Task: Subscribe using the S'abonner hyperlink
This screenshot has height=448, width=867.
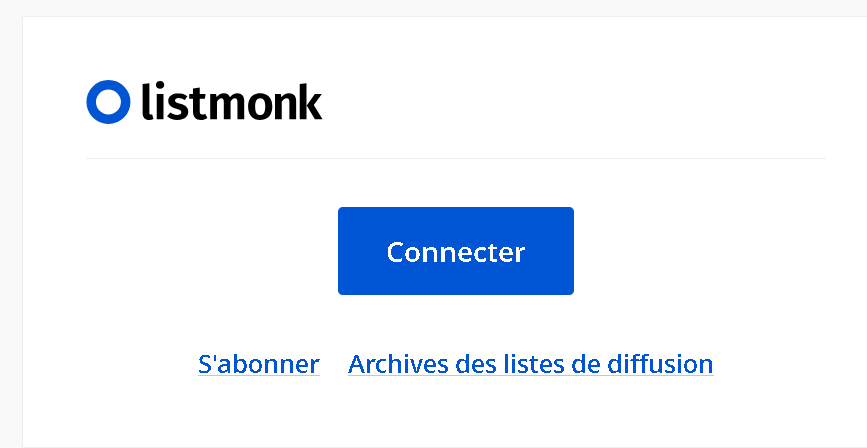Action: click(x=259, y=364)
